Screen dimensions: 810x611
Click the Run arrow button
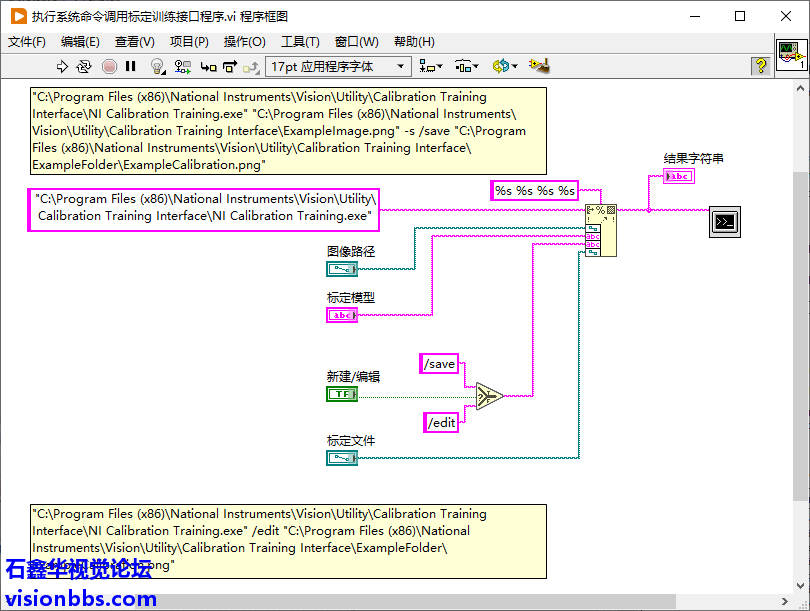62,66
